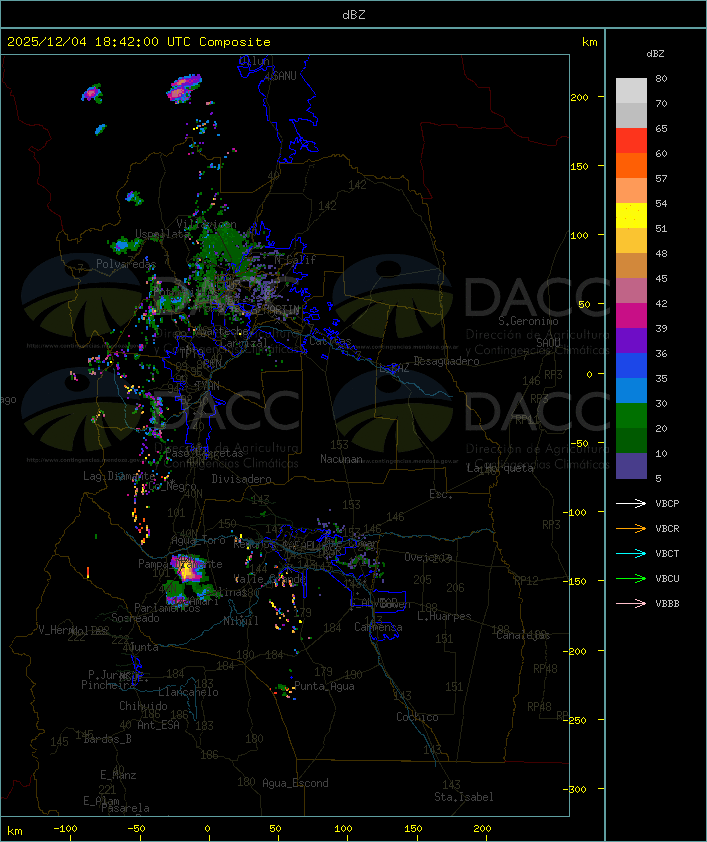Click the Desaguadero place label
707x842 pixels.
(446, 361)
